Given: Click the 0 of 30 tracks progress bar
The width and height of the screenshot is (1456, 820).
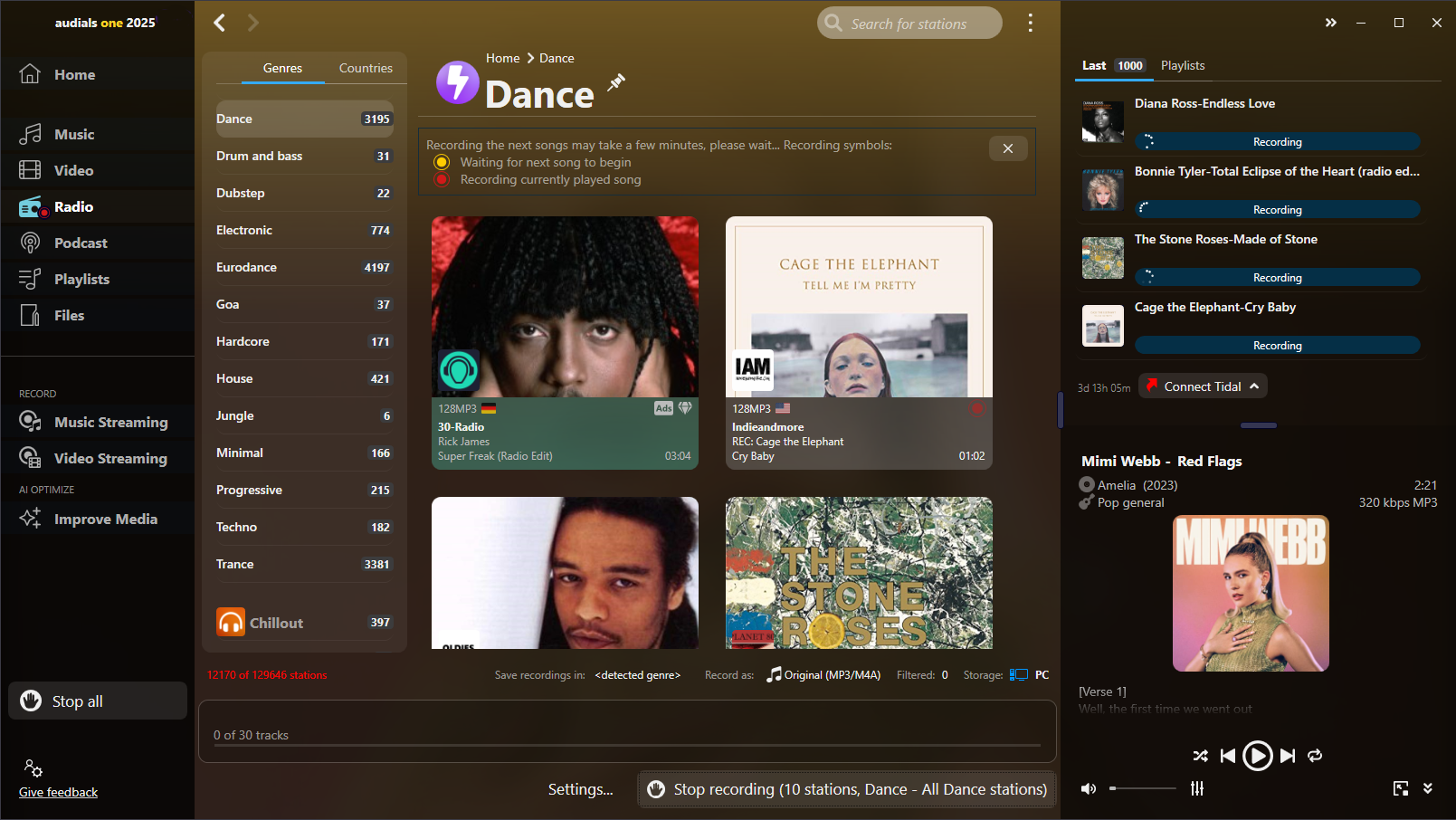Looking at the screenshot, I should click(627, 745).
